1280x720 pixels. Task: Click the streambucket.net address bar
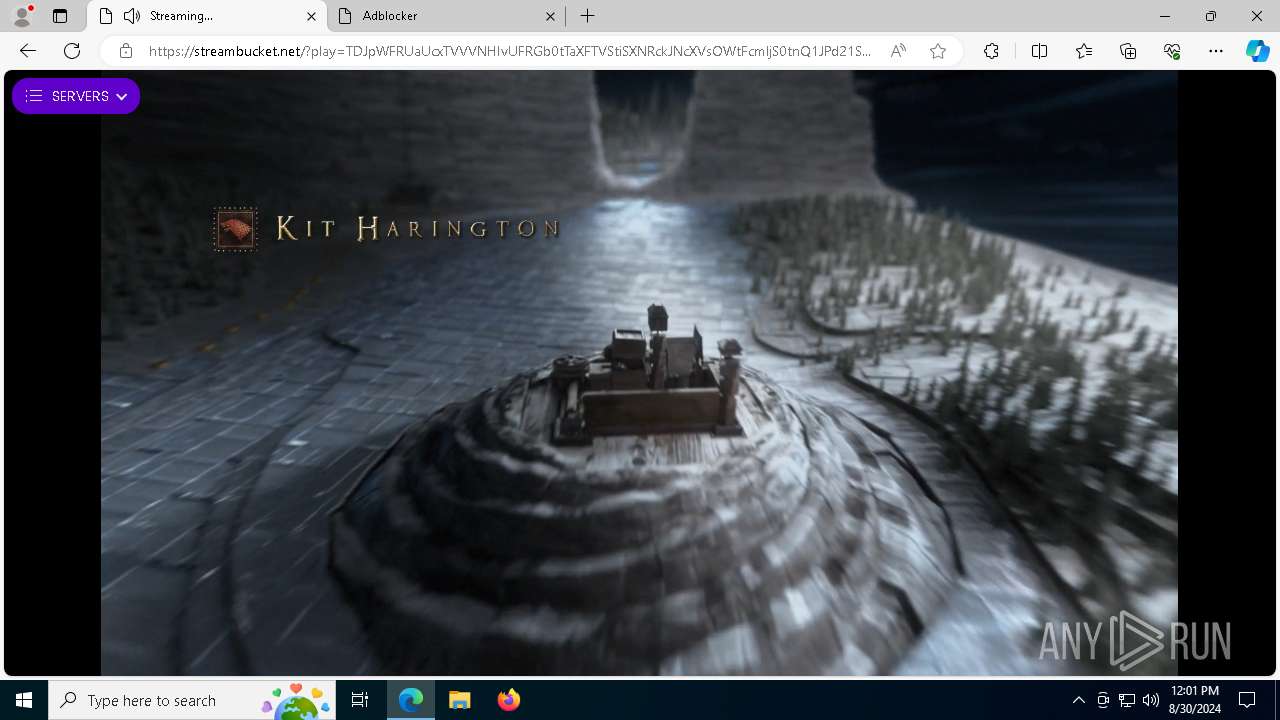click(x=509, y=51)
